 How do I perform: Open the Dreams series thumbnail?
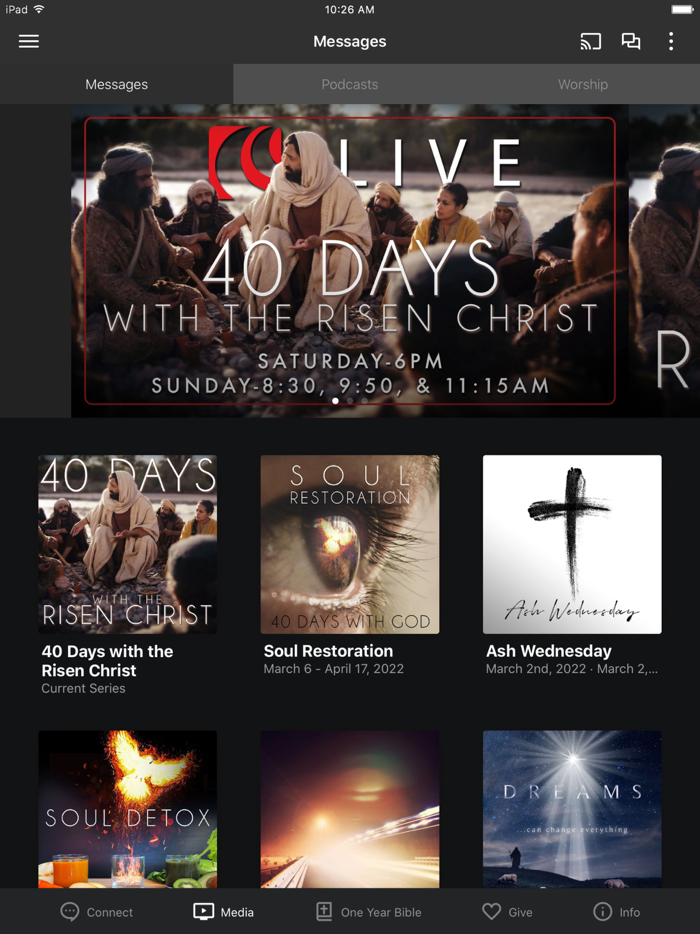[x=572, y=809]
